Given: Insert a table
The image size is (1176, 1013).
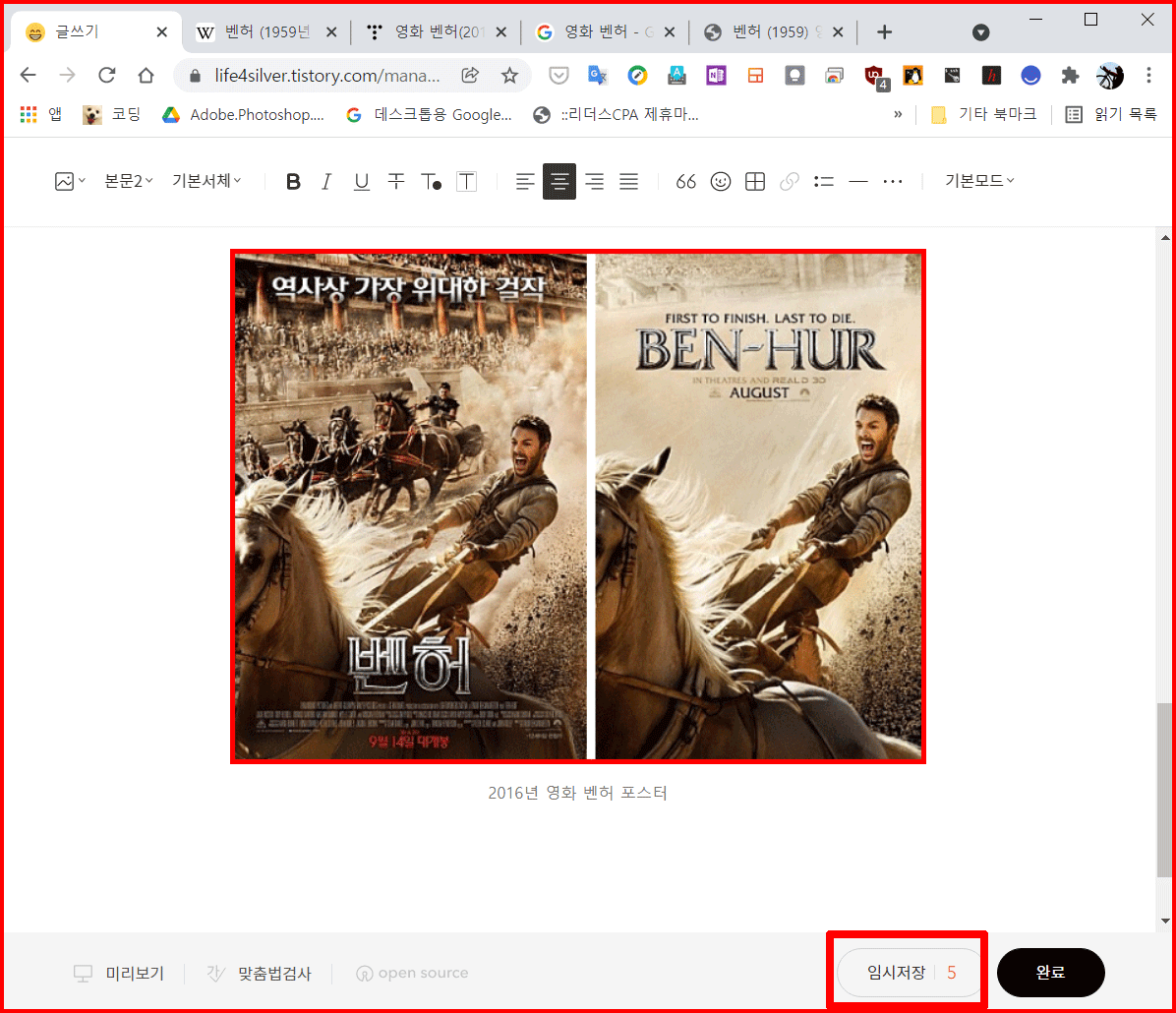Looking at the screenshot, I should [755, 182].
